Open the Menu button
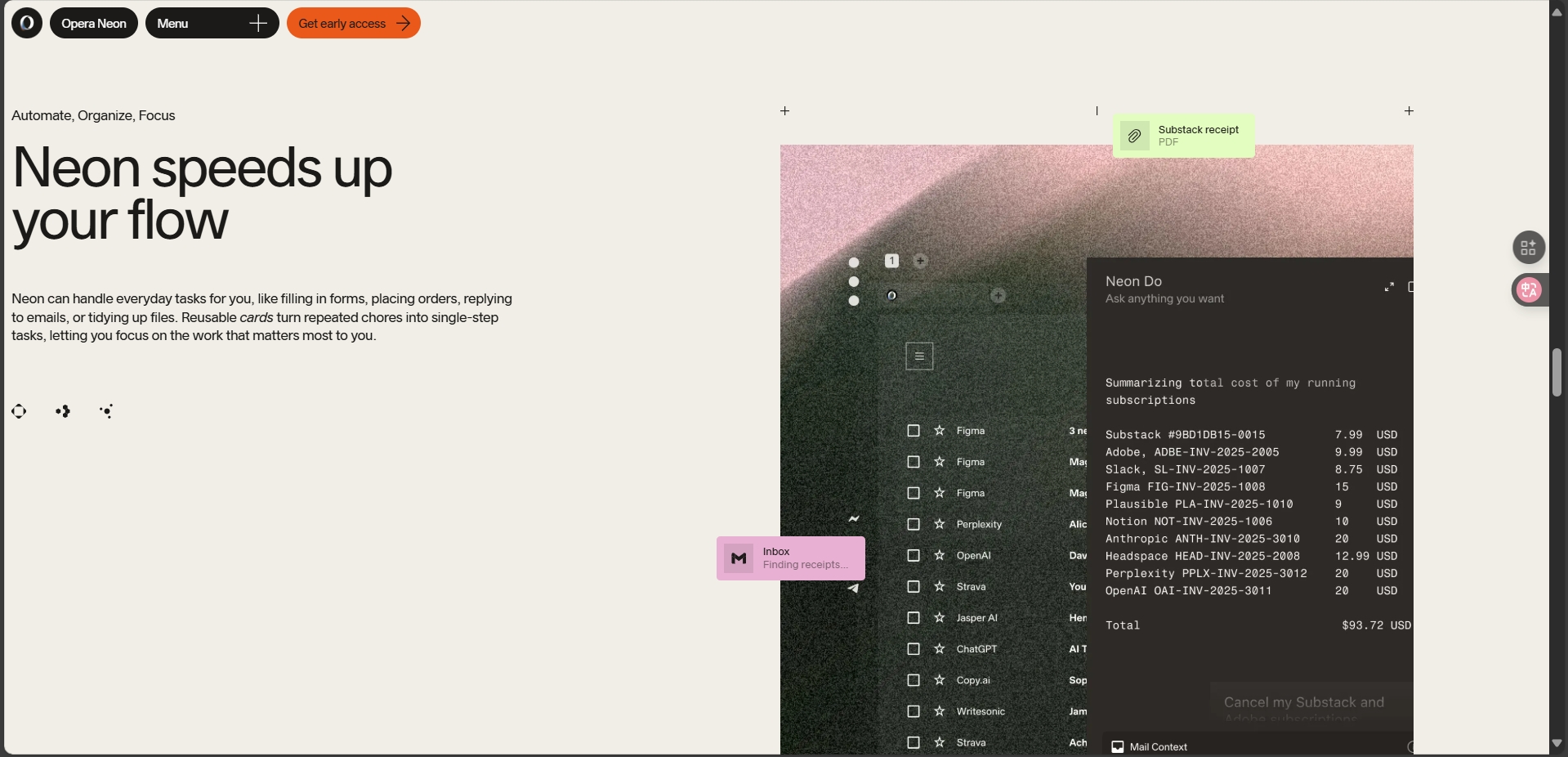This screenshot has height=757, width=1568. point(212,23)
